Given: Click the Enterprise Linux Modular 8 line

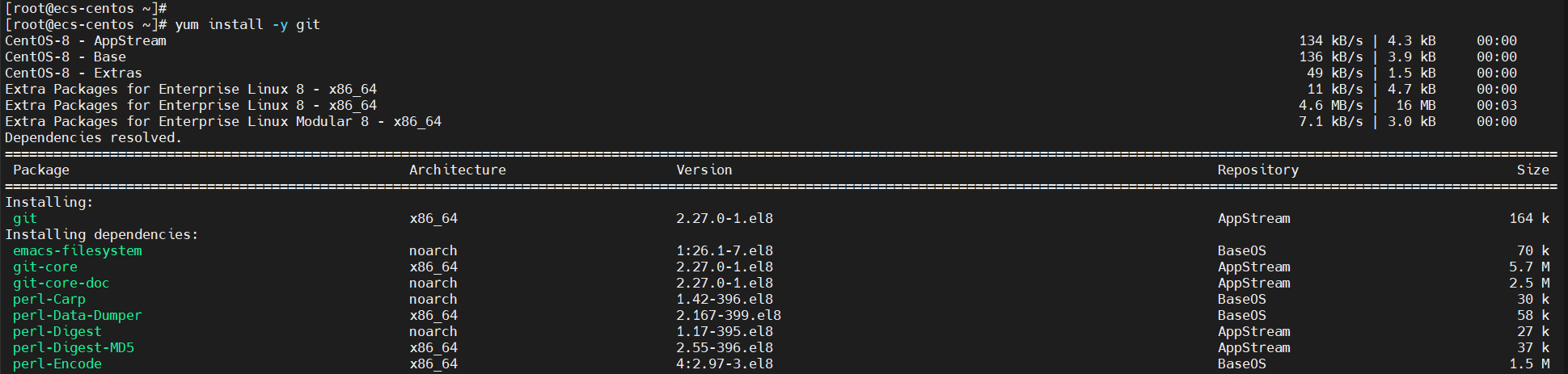Looking at the screenshot, I should tap(223, 121).
